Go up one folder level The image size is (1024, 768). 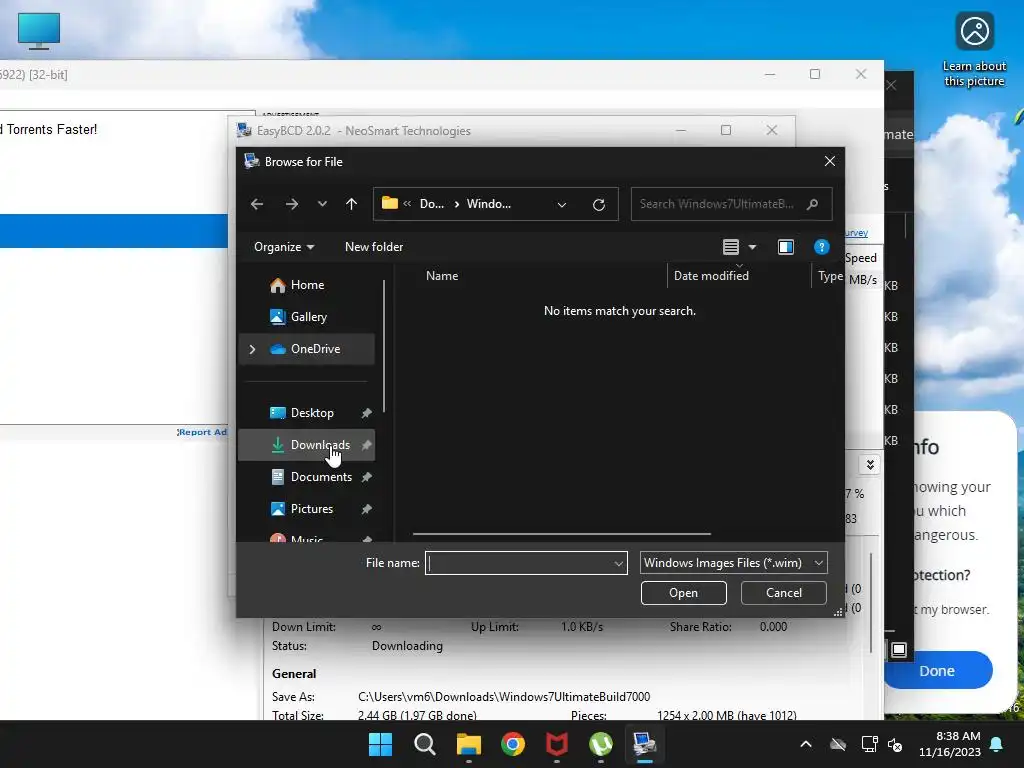[351, 204]
